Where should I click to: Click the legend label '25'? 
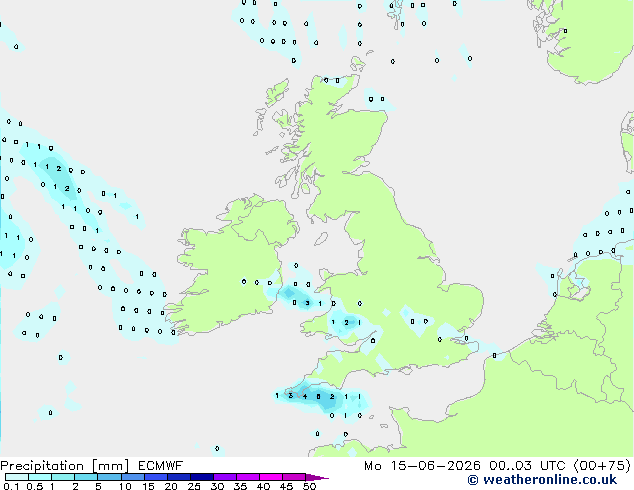point(194,486)
